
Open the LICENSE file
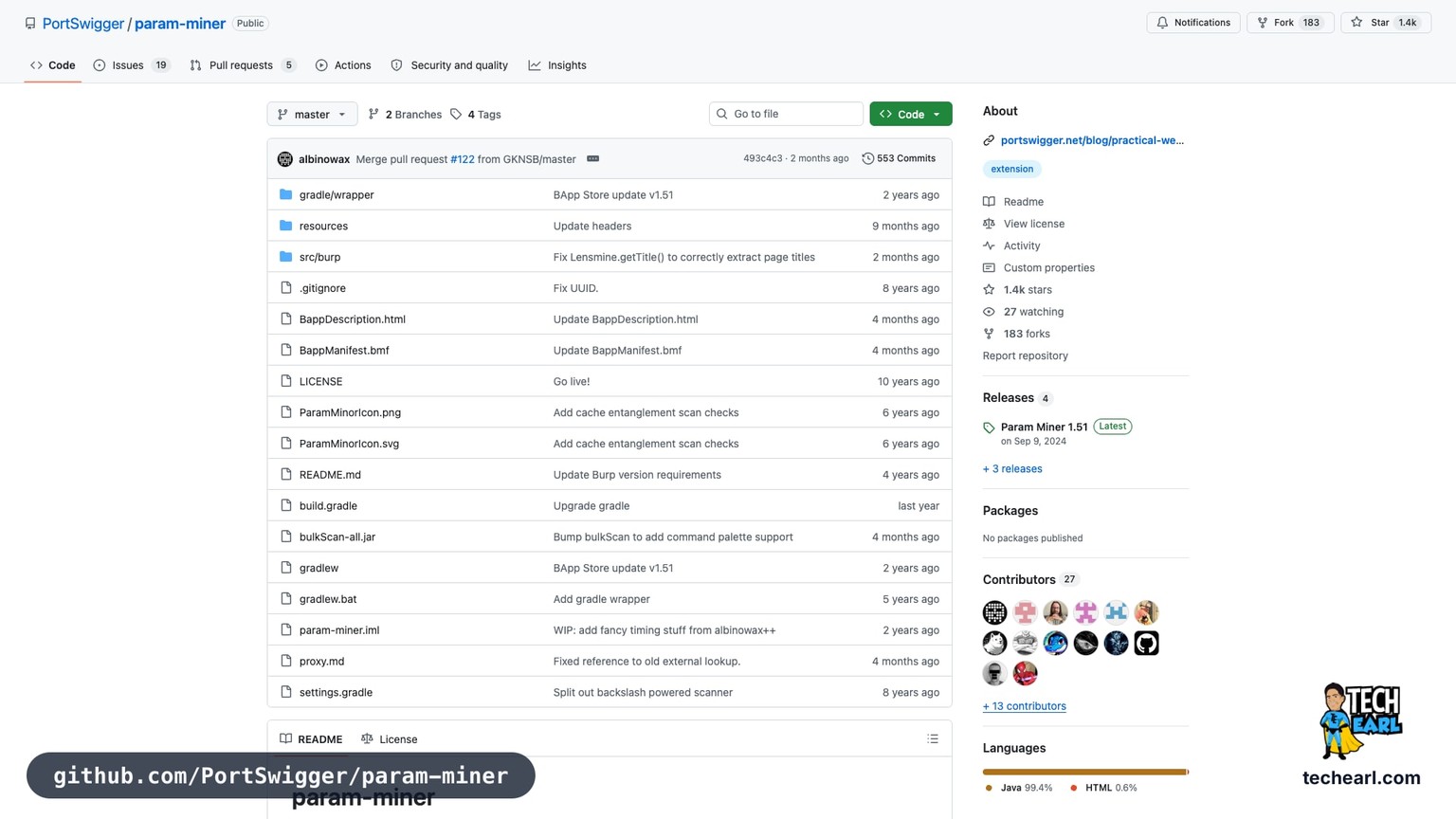(x=320, y=382)
